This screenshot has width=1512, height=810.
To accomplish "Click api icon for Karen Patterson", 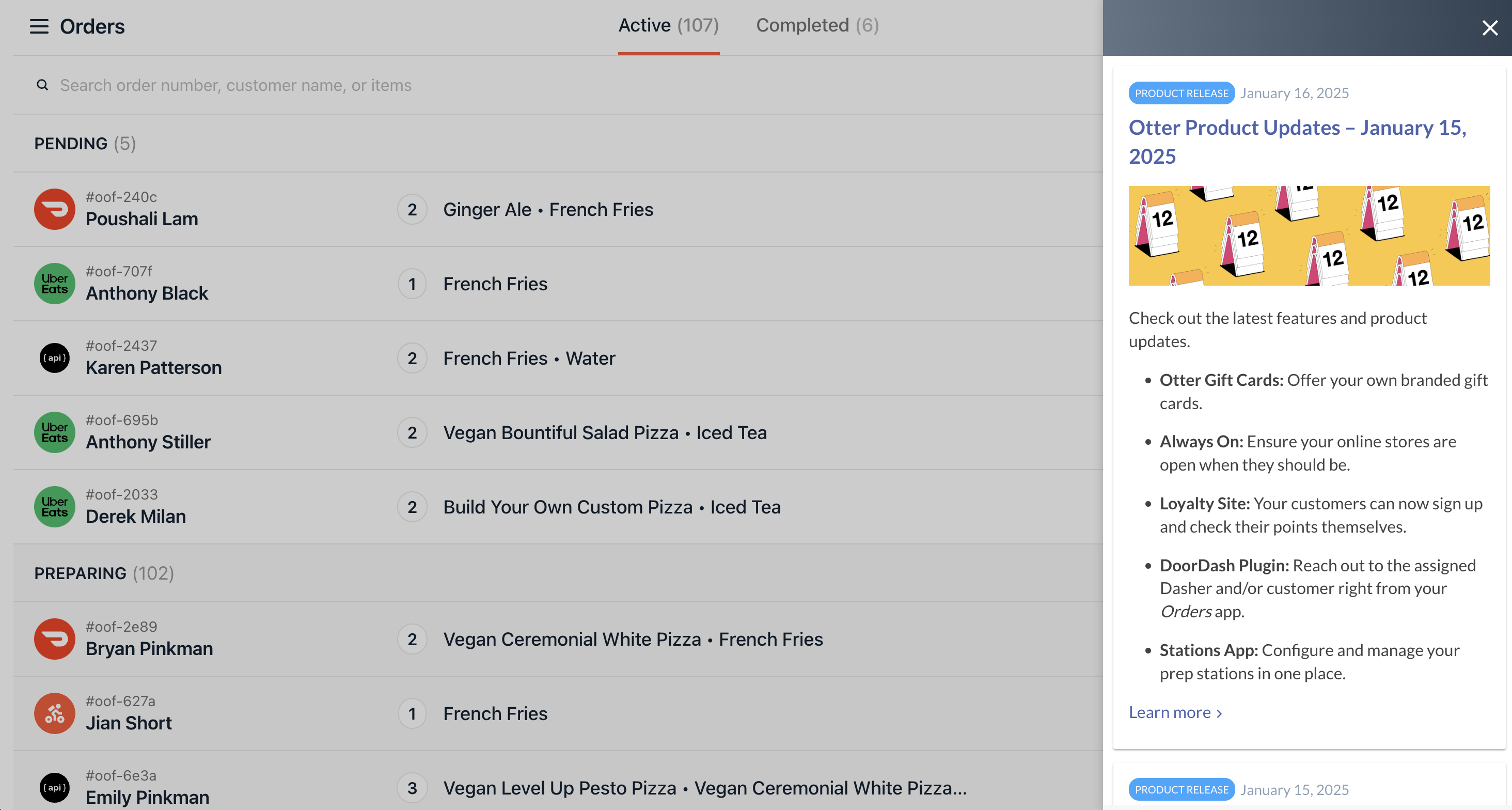I will click(x=55, y=359).
